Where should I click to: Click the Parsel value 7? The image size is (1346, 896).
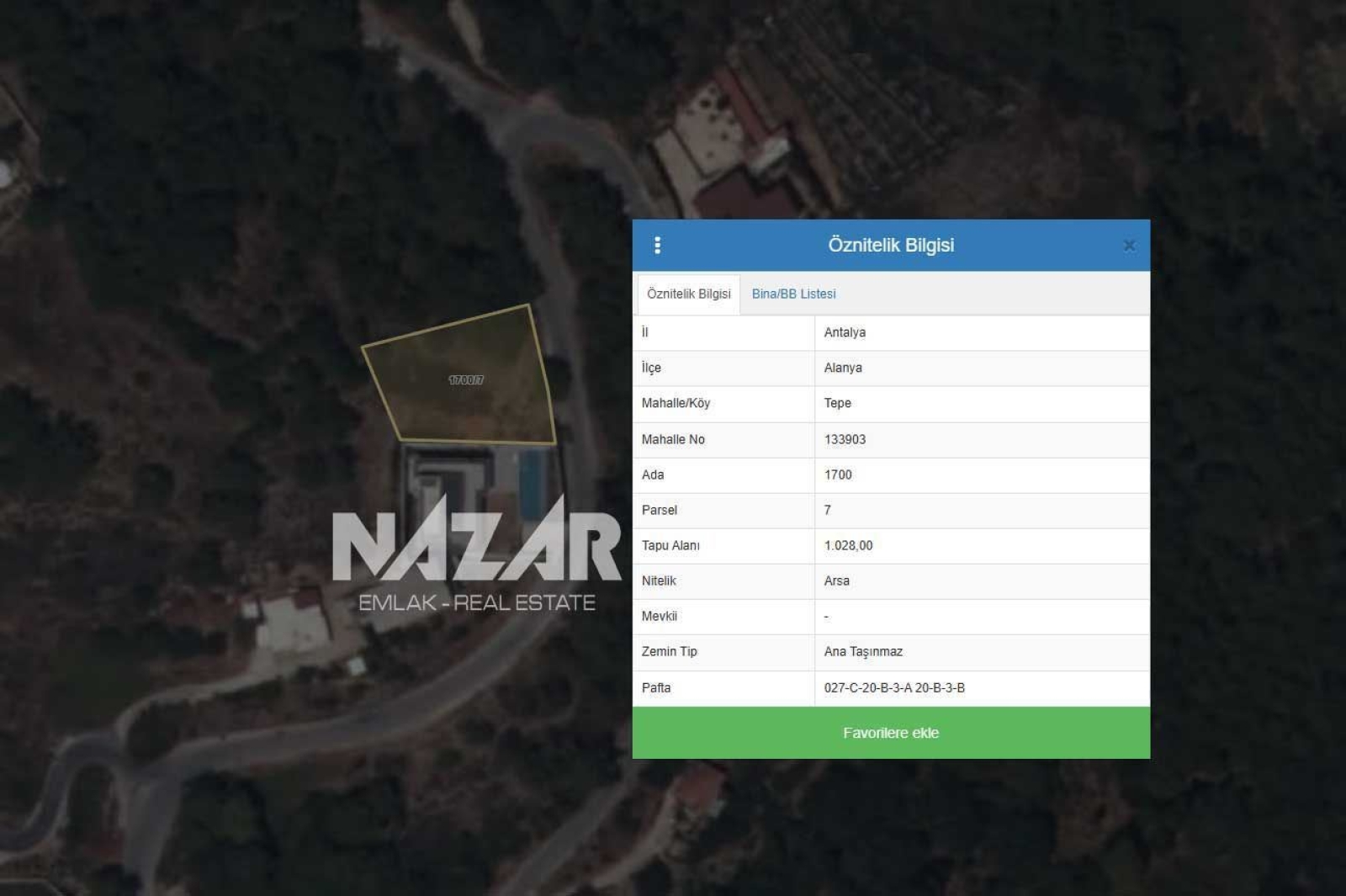(x=828, y=510)
